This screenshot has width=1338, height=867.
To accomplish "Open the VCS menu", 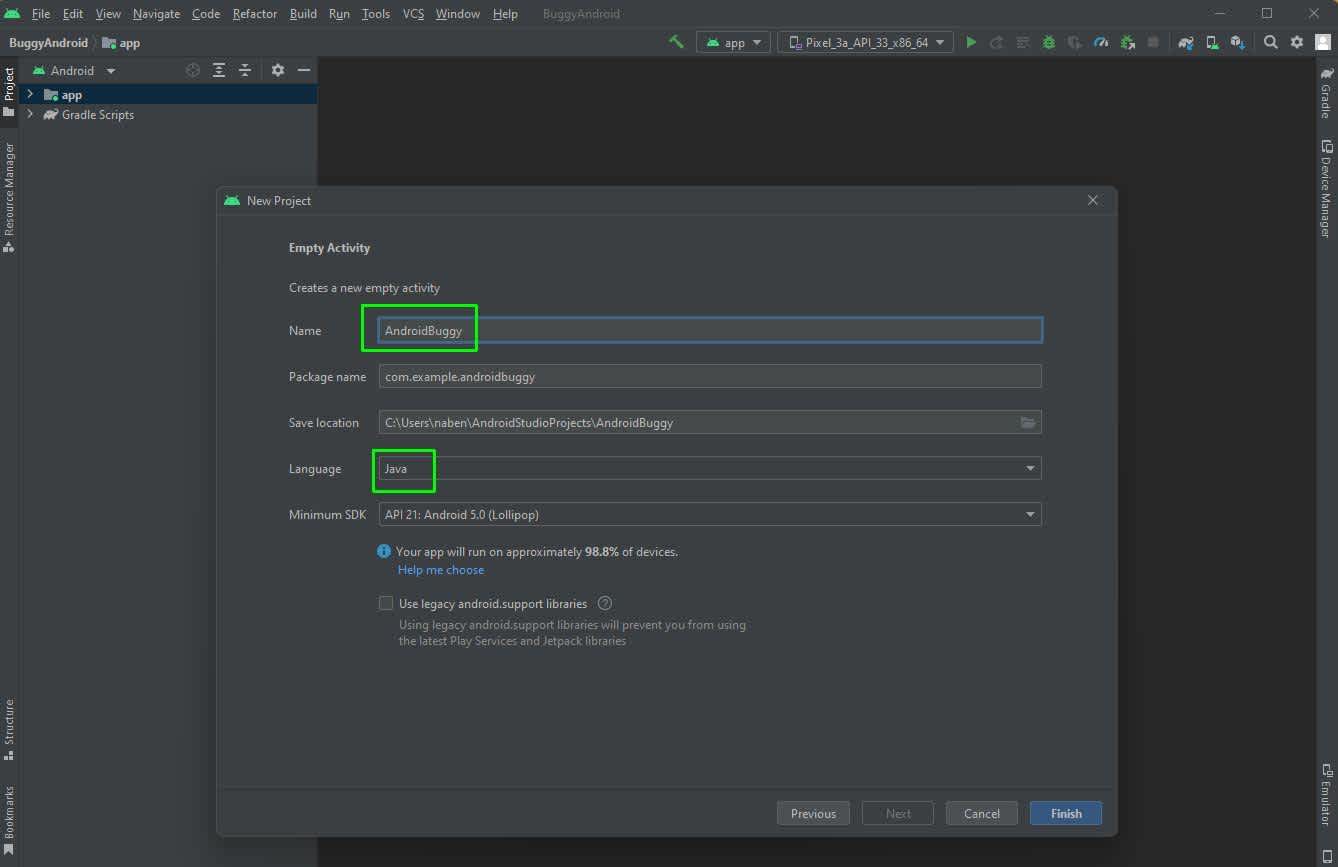I will [x=413, y=14].
